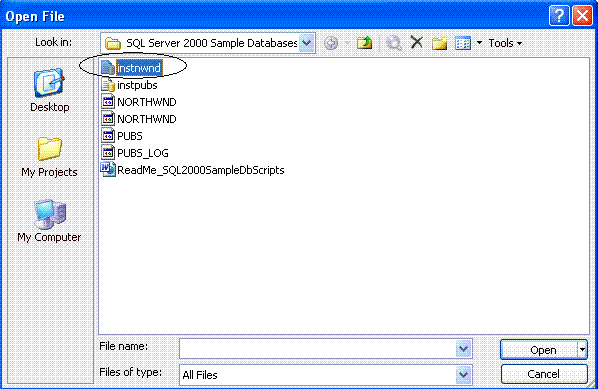
Task: Select the instnwnd file icon
Action: 108,68
